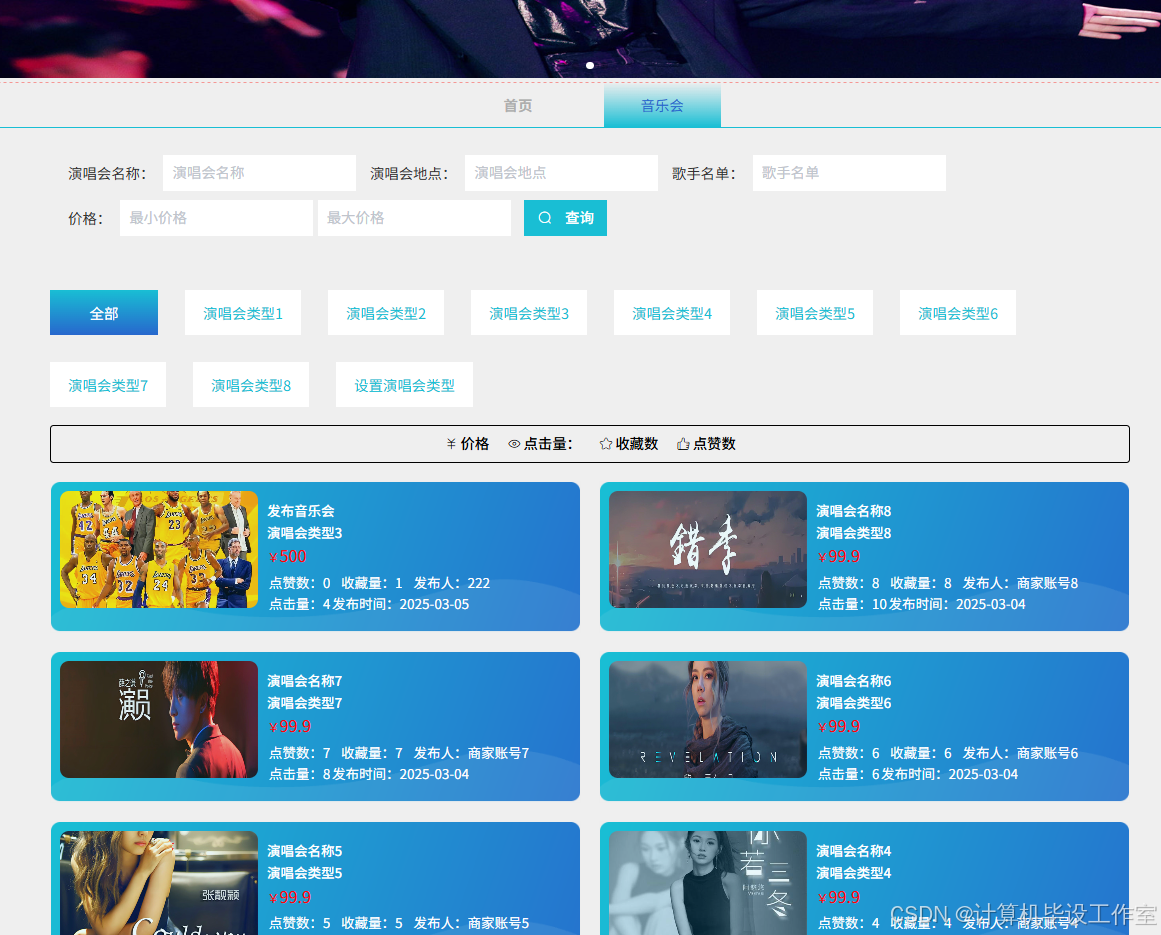Viewport: 1161px width, 935px height.
Task: Filter by 演唱会类型4
Action: pos(672,312)
